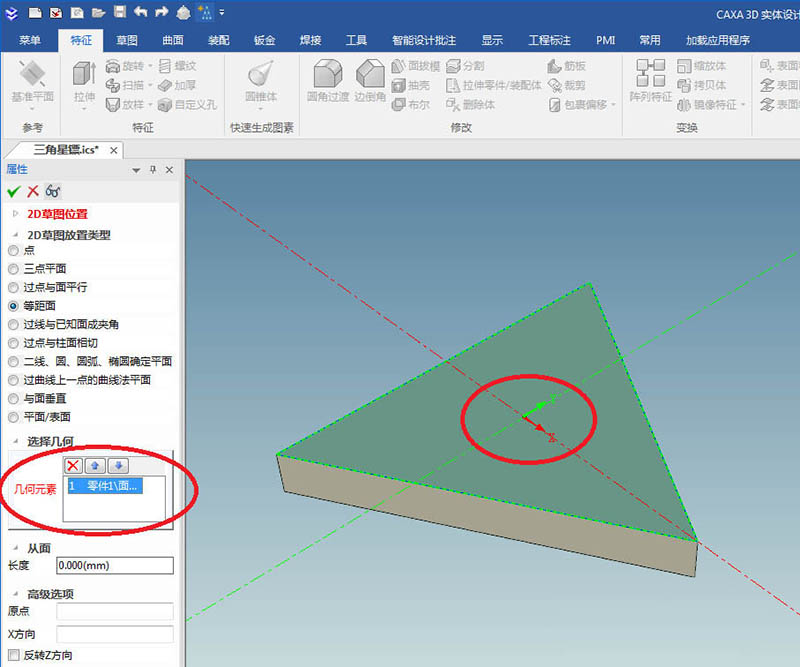Click the Redo arrow icon
The height and width of the screenshot is (667, 800).
click(x=162, y=12)
